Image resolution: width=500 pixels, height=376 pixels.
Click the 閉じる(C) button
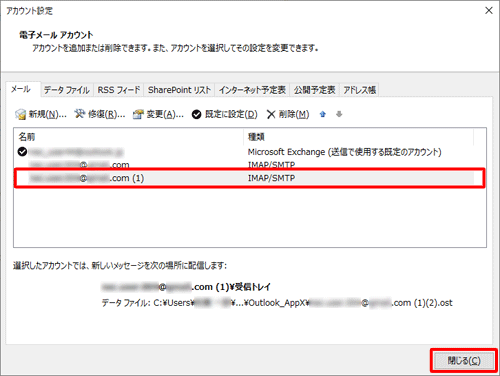point(464,360)
